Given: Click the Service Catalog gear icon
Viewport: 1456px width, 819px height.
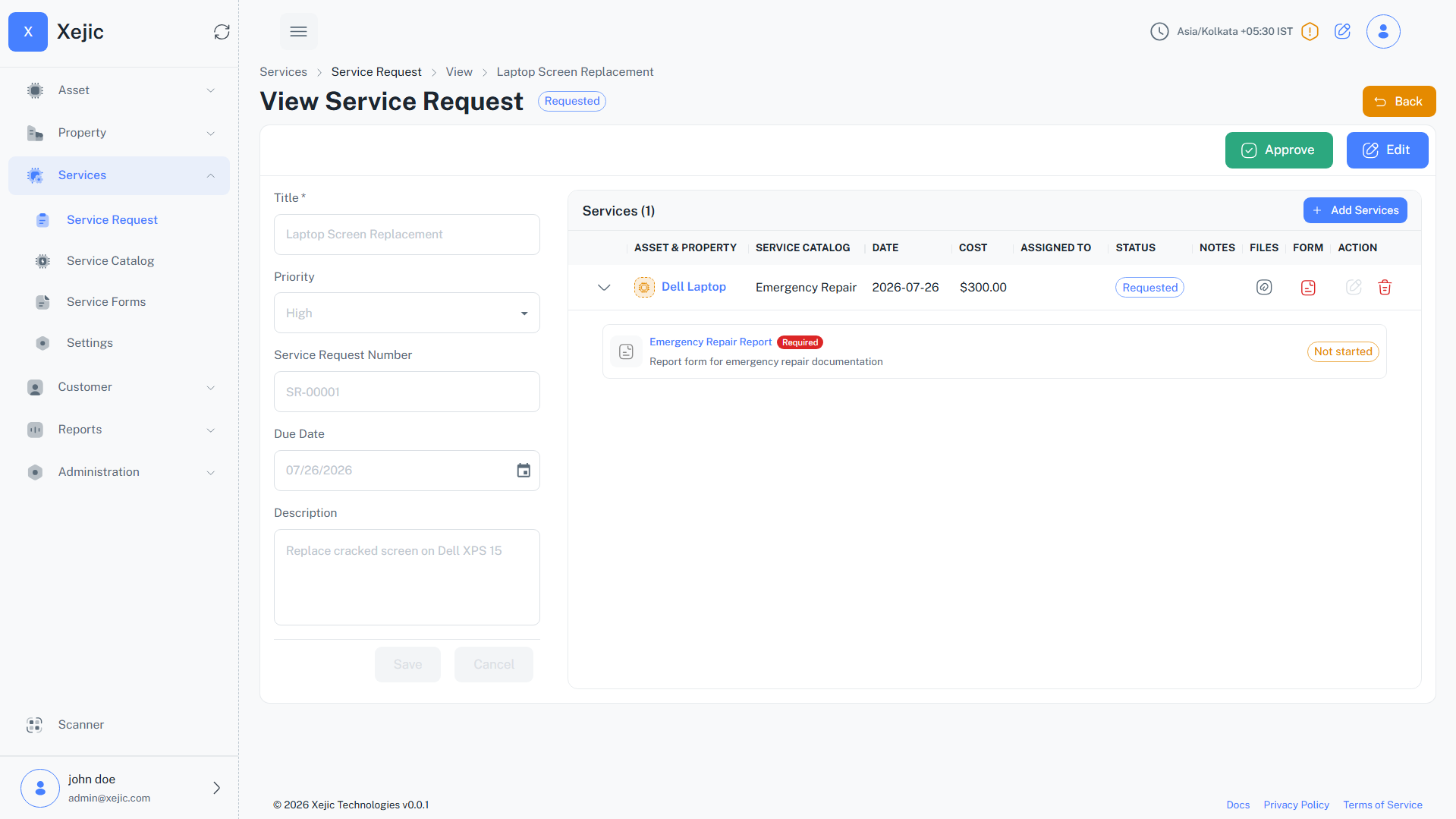Looking at the screenshot, I should [x=42, y=261].
